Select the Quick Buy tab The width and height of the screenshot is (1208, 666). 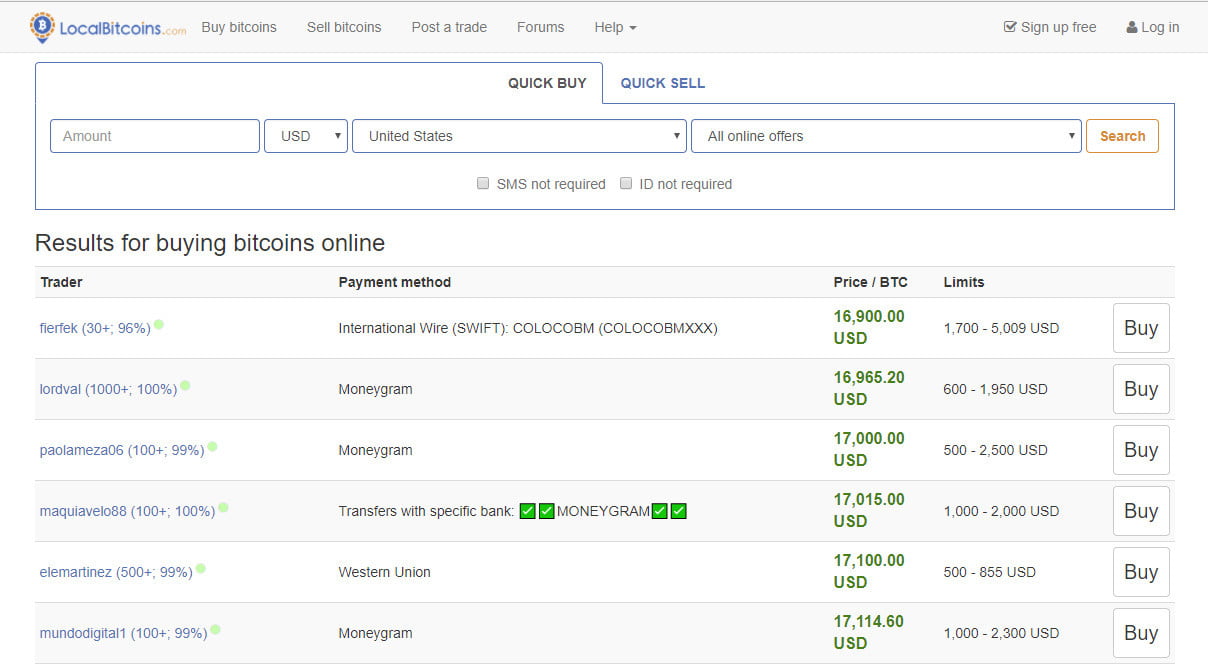coord(547,83)
